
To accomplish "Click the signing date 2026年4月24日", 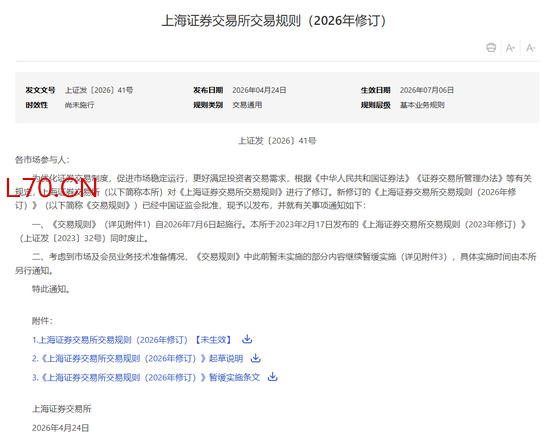I will coord(61,428).
